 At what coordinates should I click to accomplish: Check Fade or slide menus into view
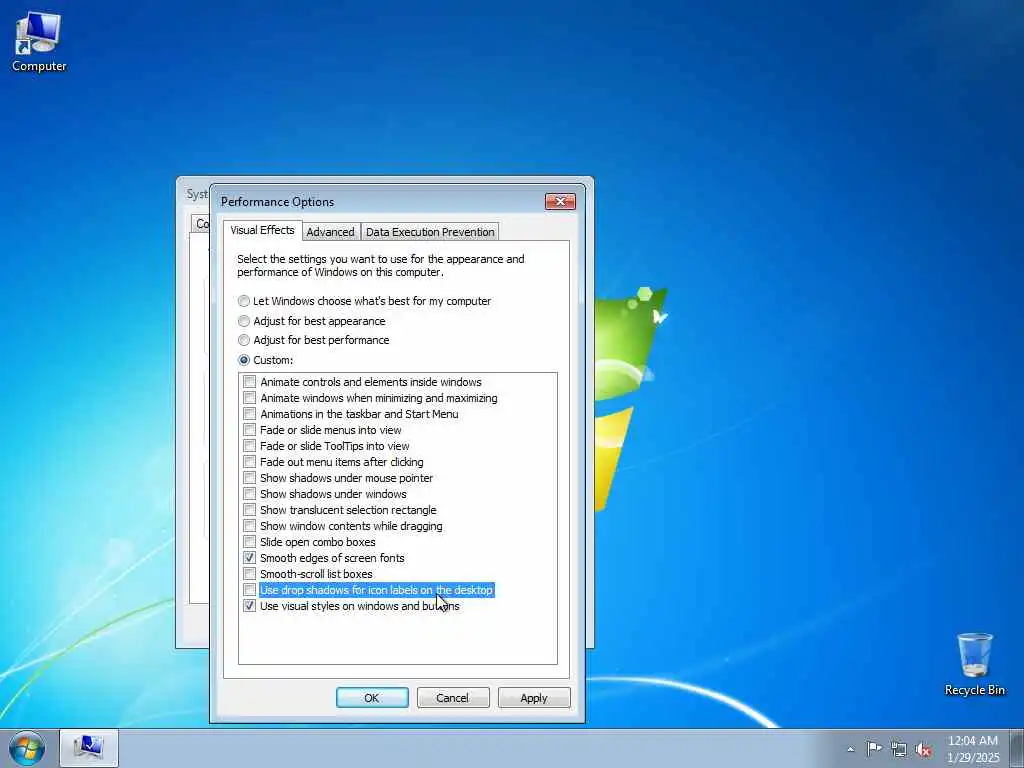tap(249, 430)
